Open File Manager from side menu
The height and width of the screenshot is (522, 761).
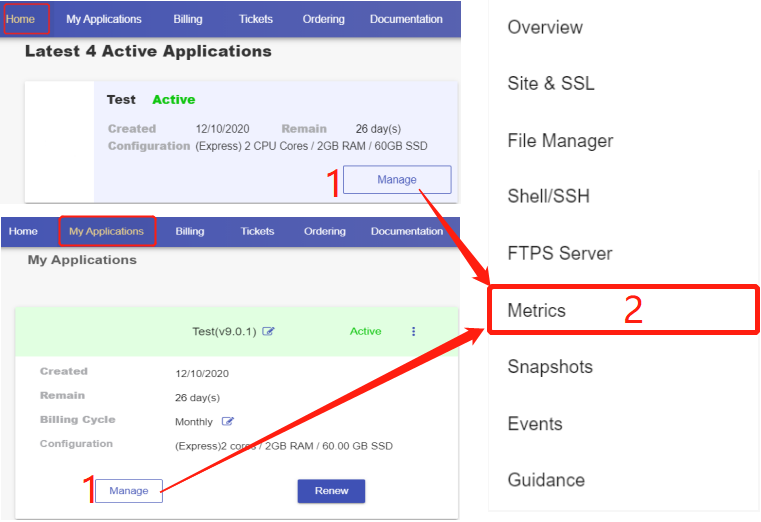pos(560,141)
